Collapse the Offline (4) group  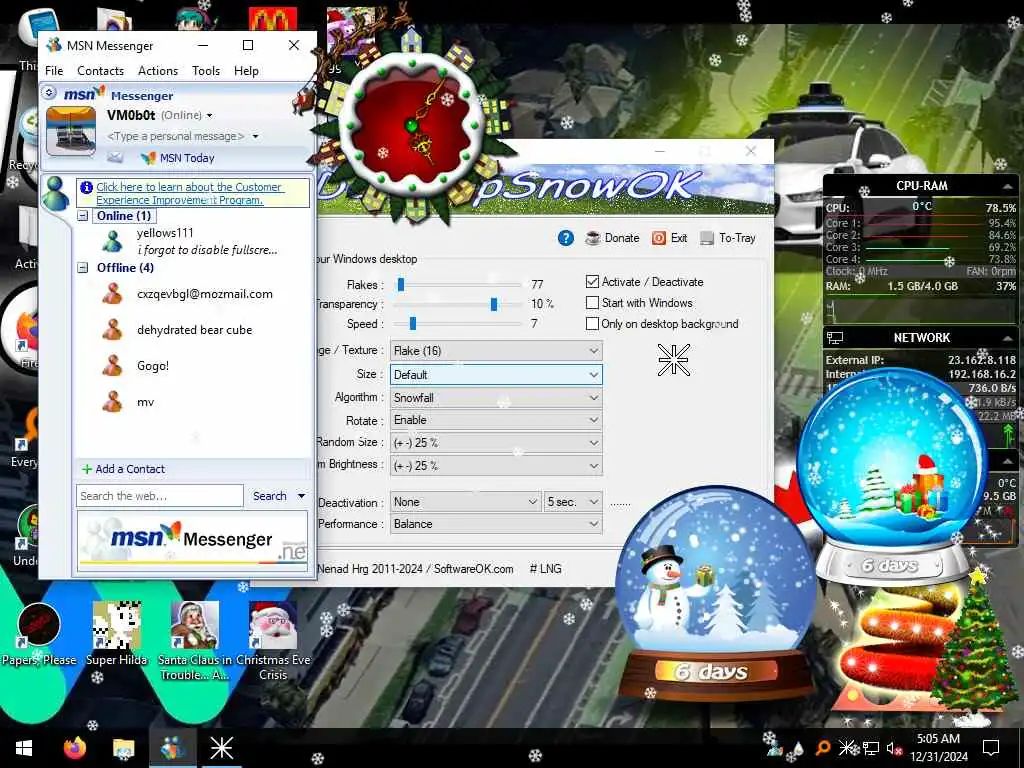[x=83, y=267]
